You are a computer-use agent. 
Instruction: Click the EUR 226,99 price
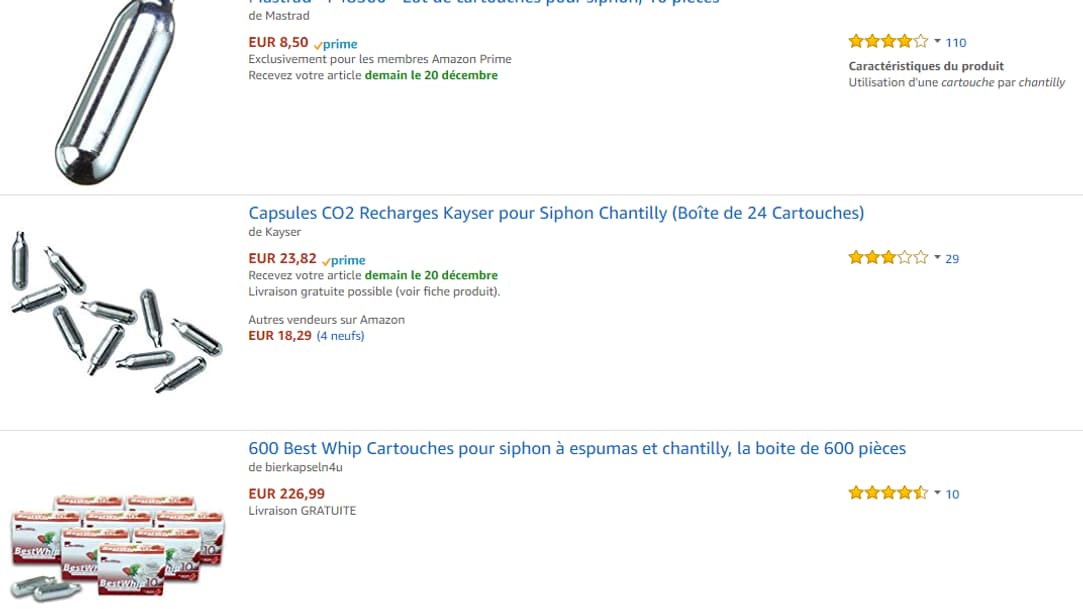[x=286, y=494]
